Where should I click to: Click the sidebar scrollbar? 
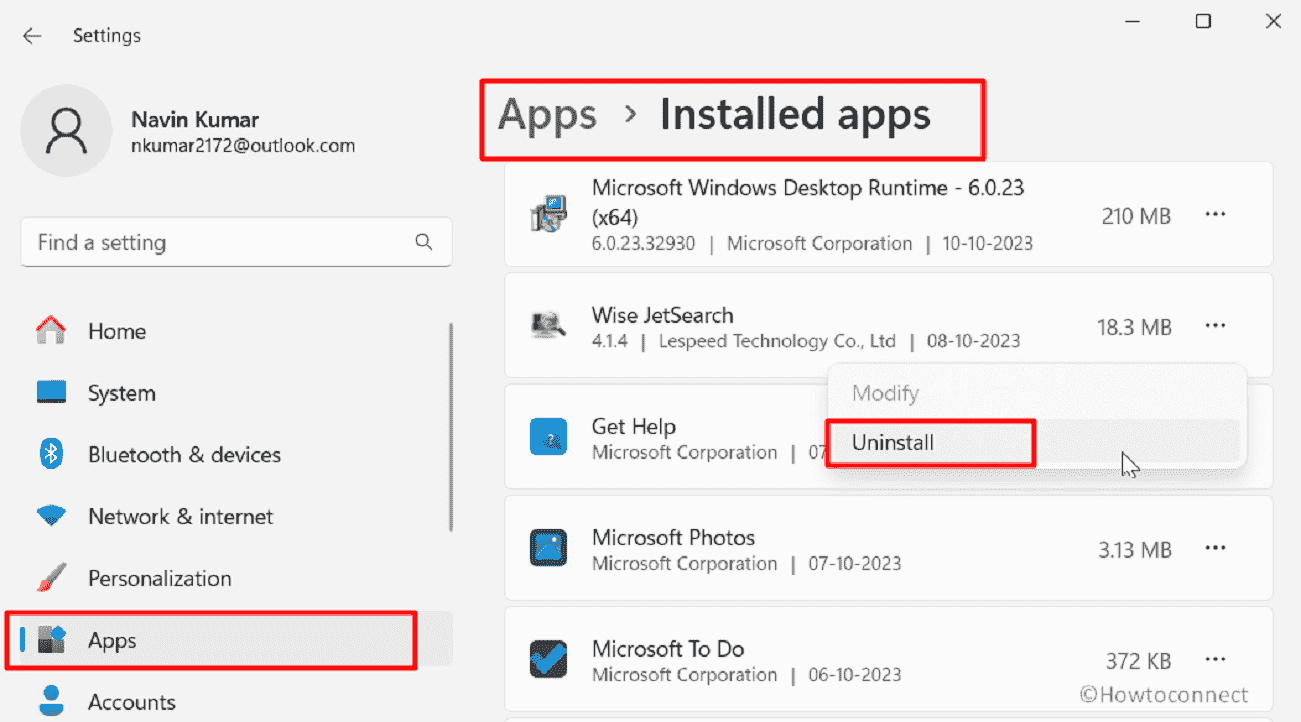pos(452,426)
